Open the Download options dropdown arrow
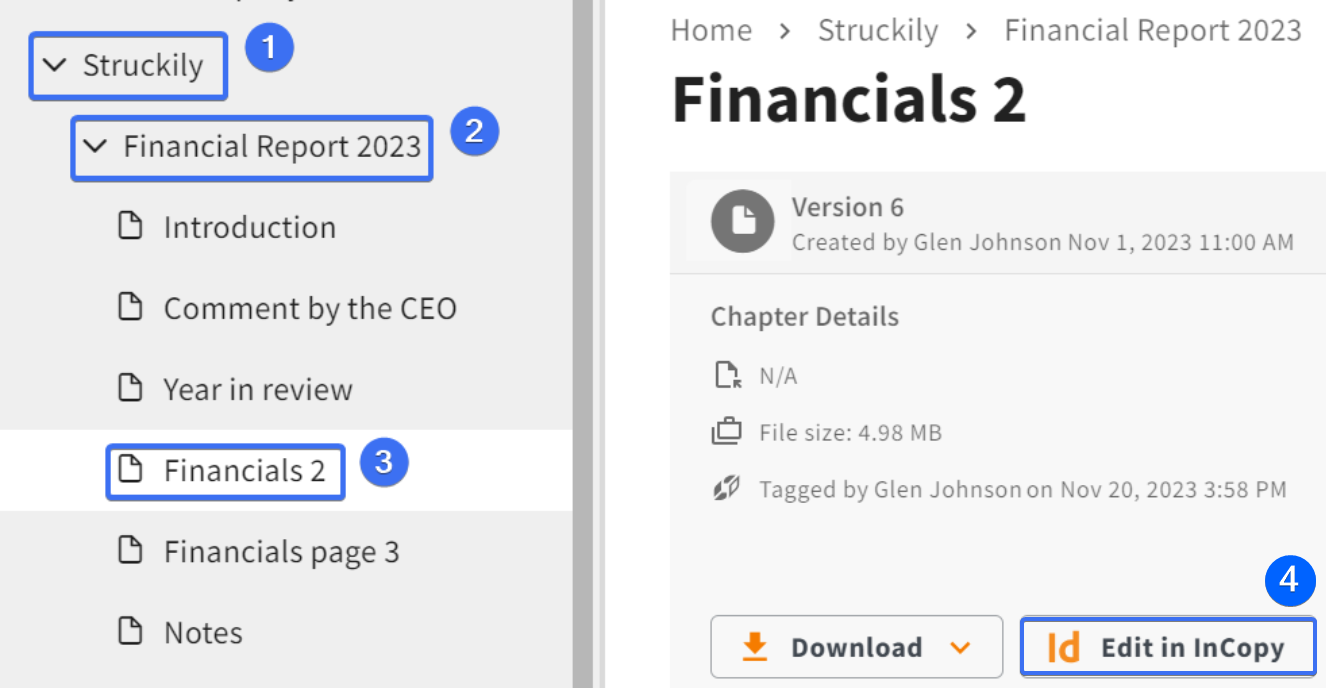The height and width of the screenshot is (688, 1326). point(960,648)
